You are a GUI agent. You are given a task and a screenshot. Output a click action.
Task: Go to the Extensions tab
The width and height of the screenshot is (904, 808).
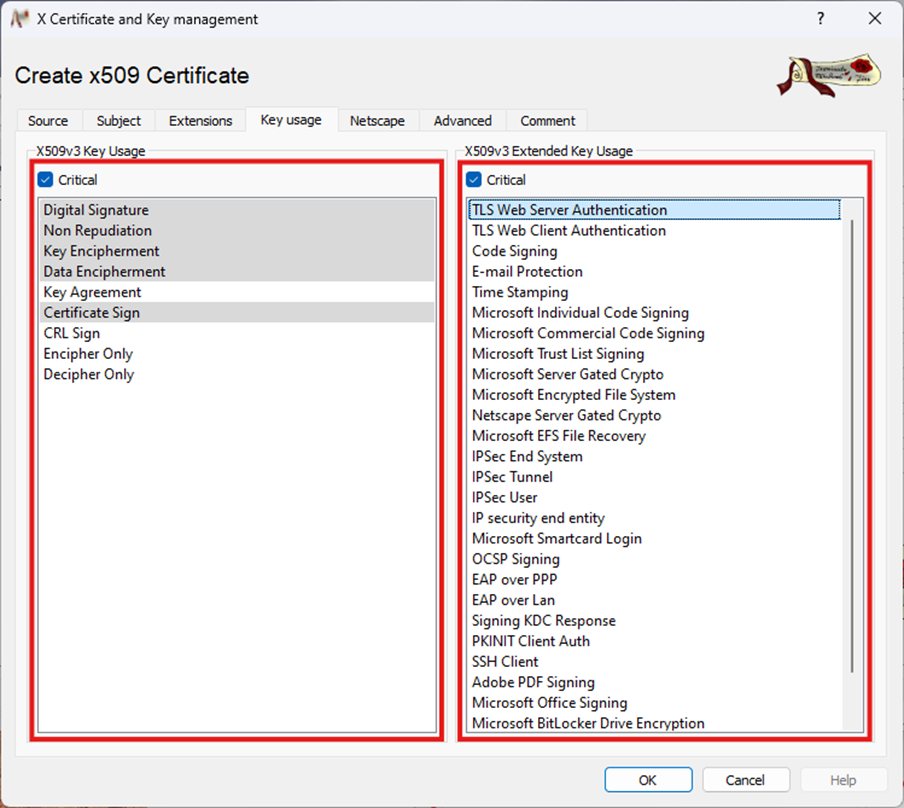tap(200, 121)
